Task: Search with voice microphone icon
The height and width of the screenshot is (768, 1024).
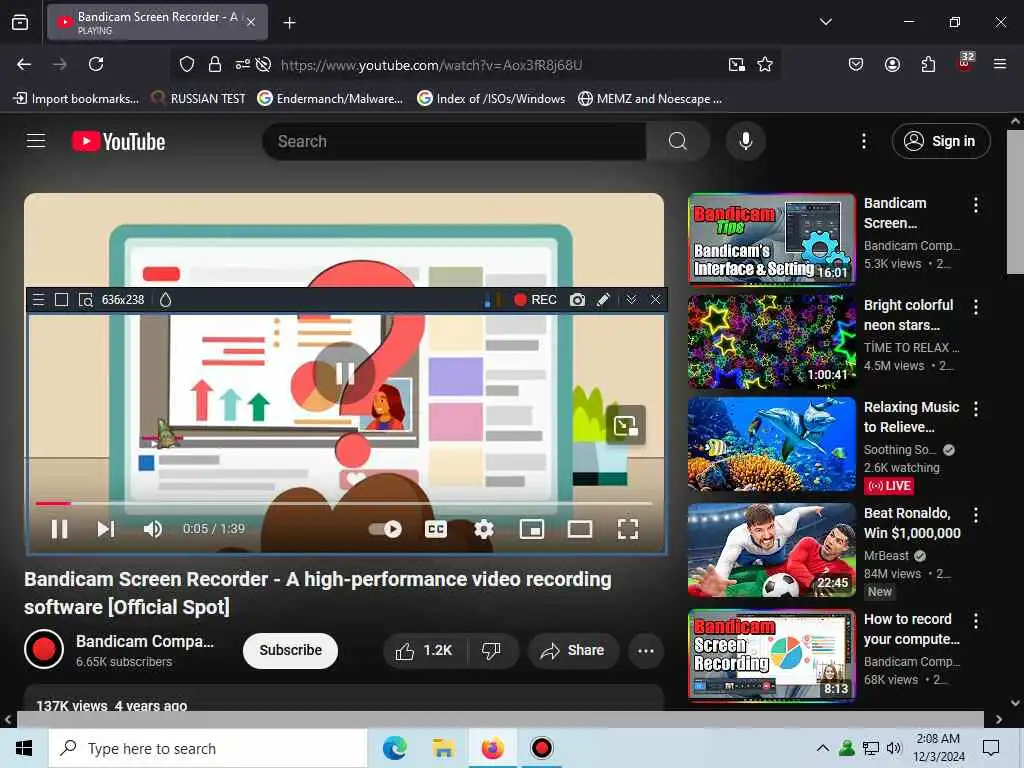Action: point(746,141)
